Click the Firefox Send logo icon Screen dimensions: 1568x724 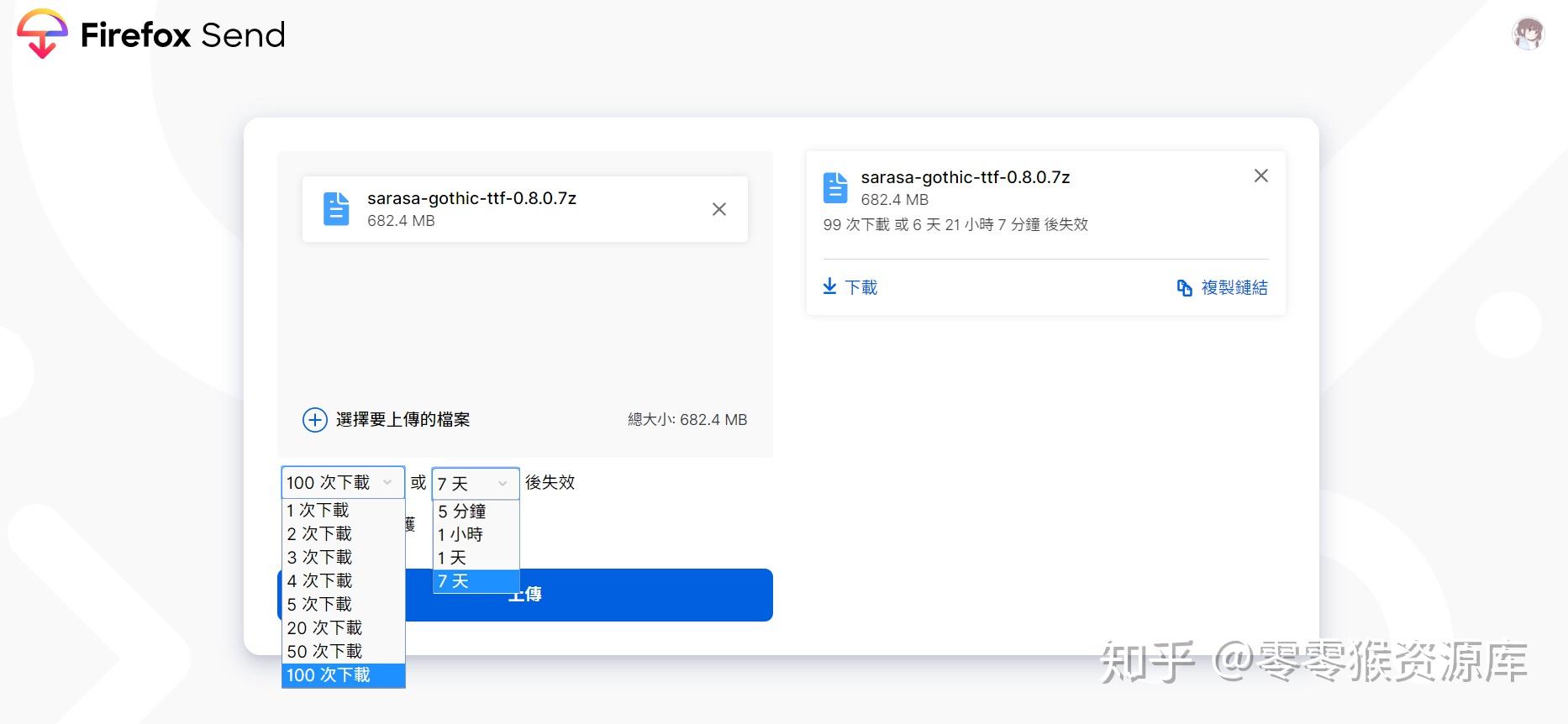click(x=42, y=34)
